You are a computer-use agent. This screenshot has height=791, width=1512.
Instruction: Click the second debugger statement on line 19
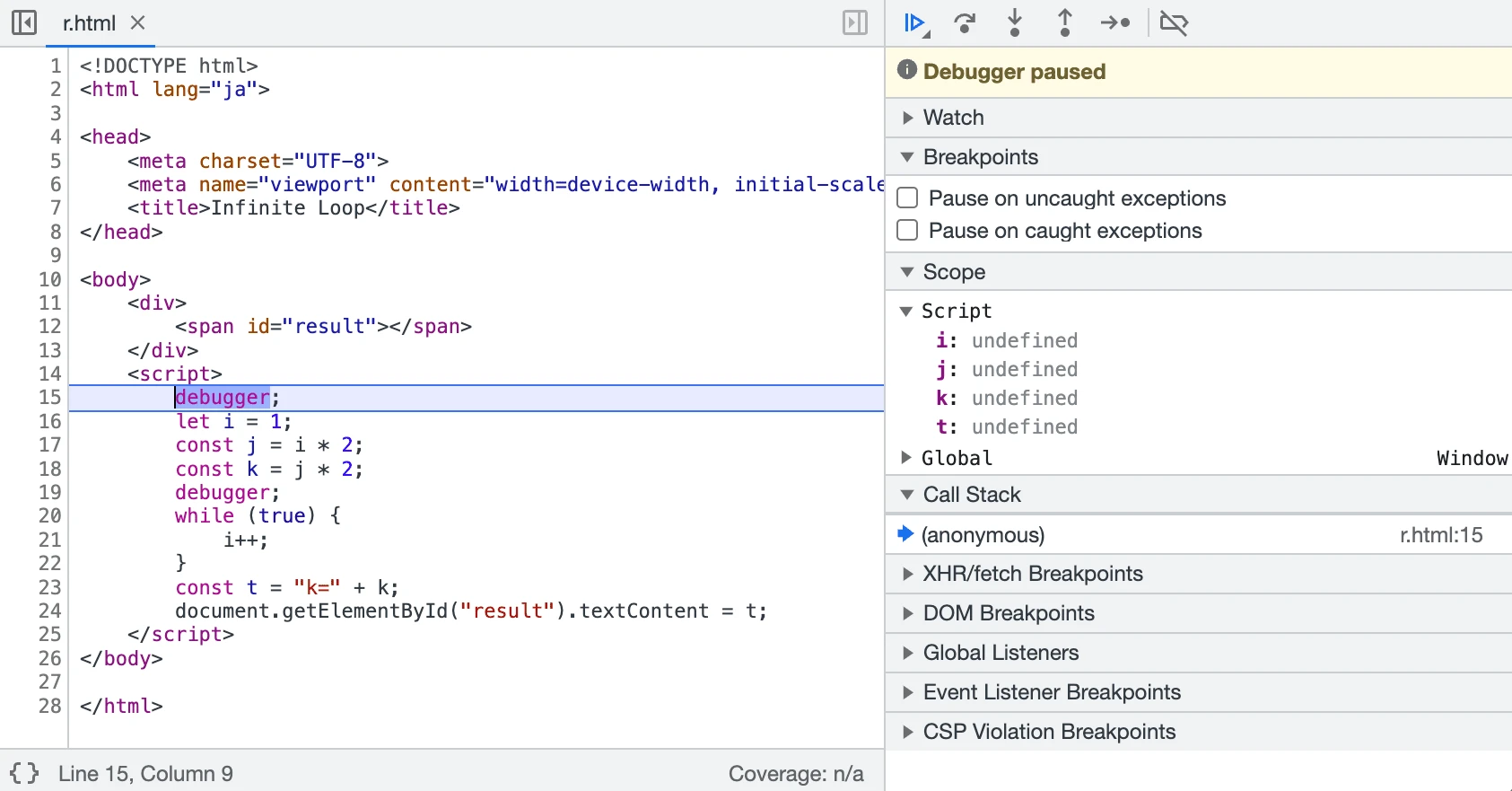coord(227,492)
